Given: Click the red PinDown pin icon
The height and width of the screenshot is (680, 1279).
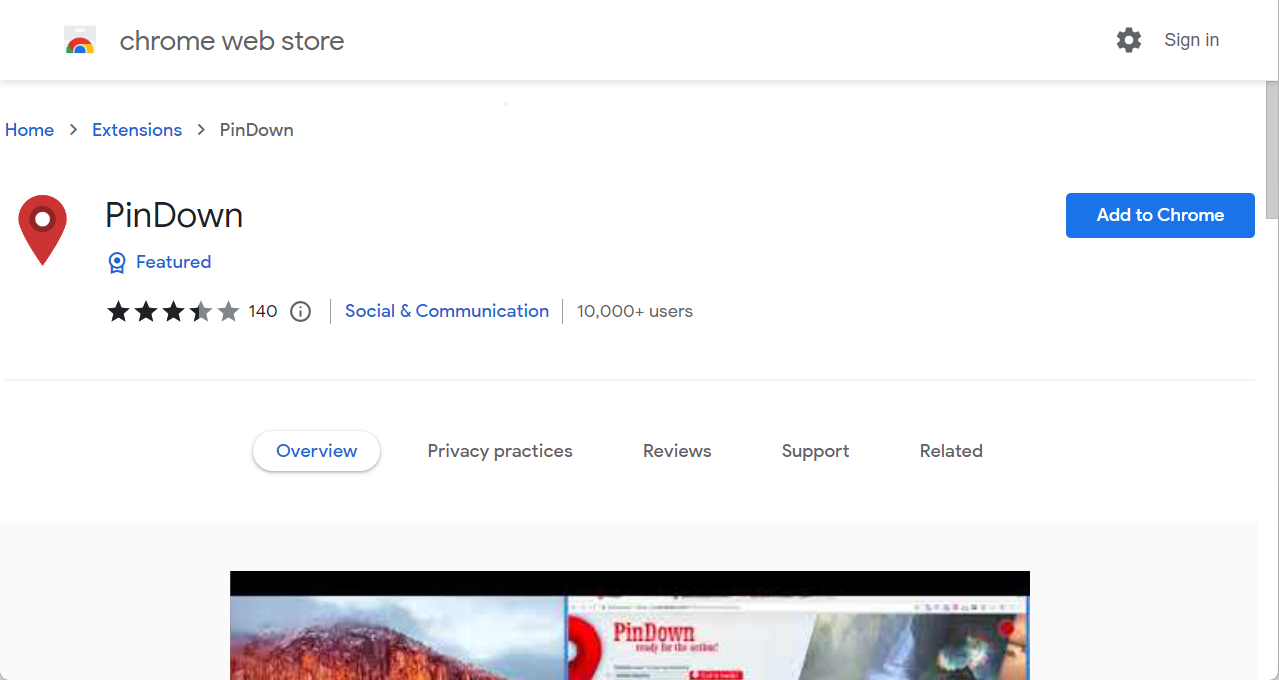Looking at the screenshot, I should [x=42, y=230].
